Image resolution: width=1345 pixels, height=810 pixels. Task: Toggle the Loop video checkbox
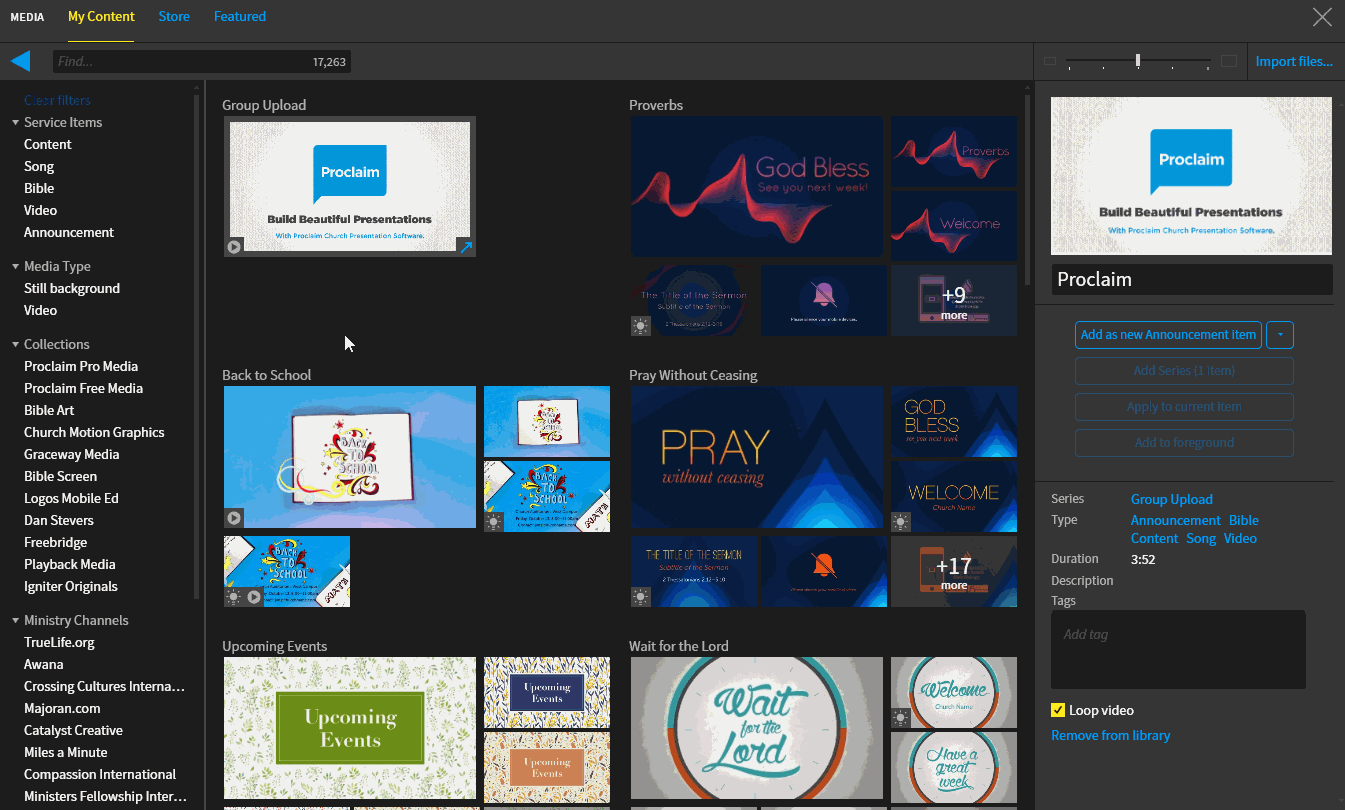pos(1058,710)
